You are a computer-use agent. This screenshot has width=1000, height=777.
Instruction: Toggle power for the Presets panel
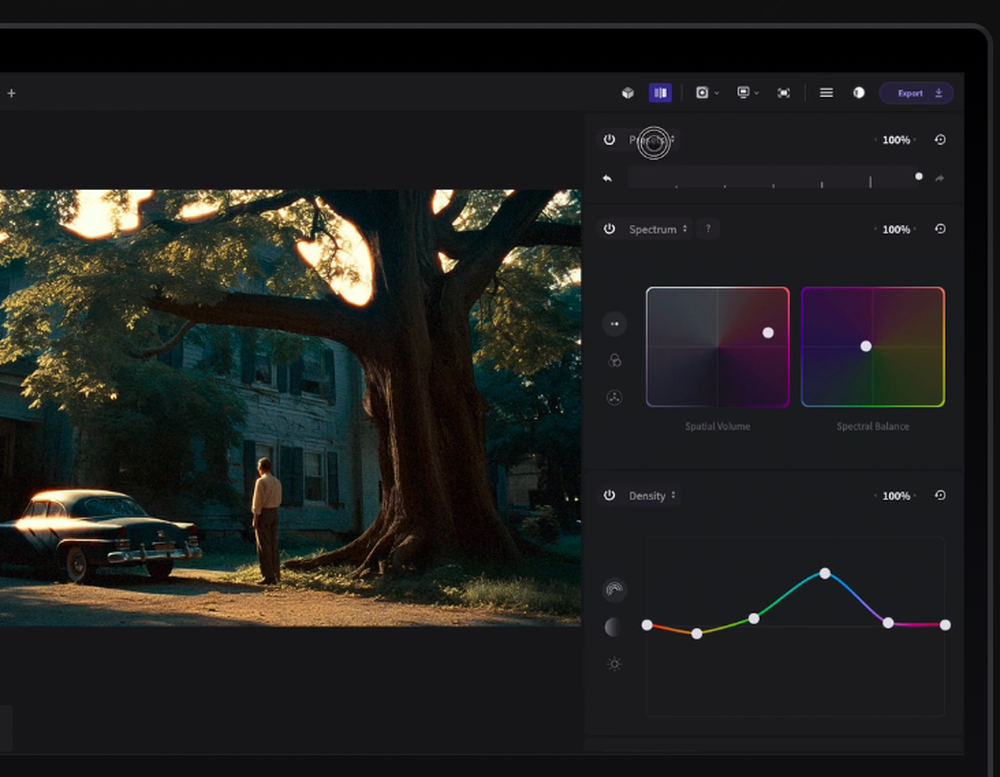[x=609, y=140]
